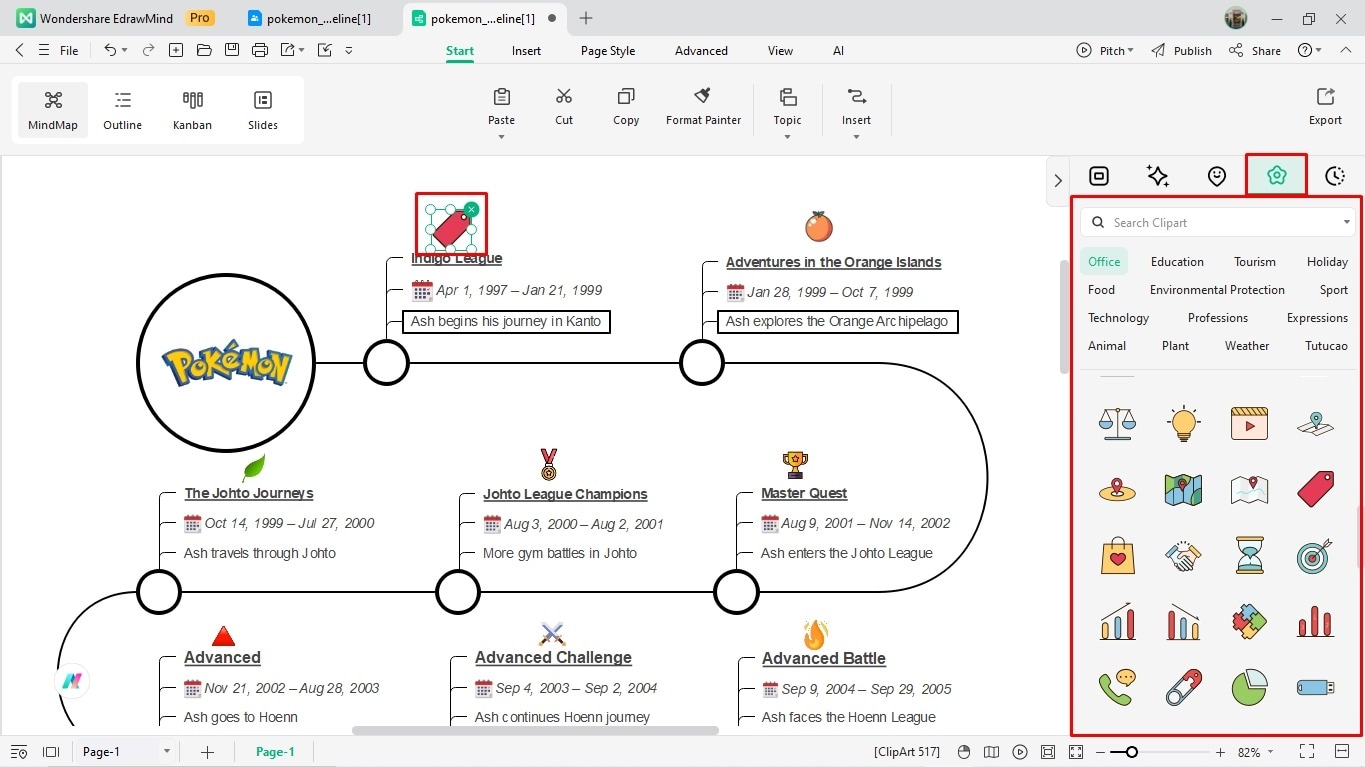Click the Cut tool
The height and width of the screenshot is (767, 1365).
pos(564,107)
